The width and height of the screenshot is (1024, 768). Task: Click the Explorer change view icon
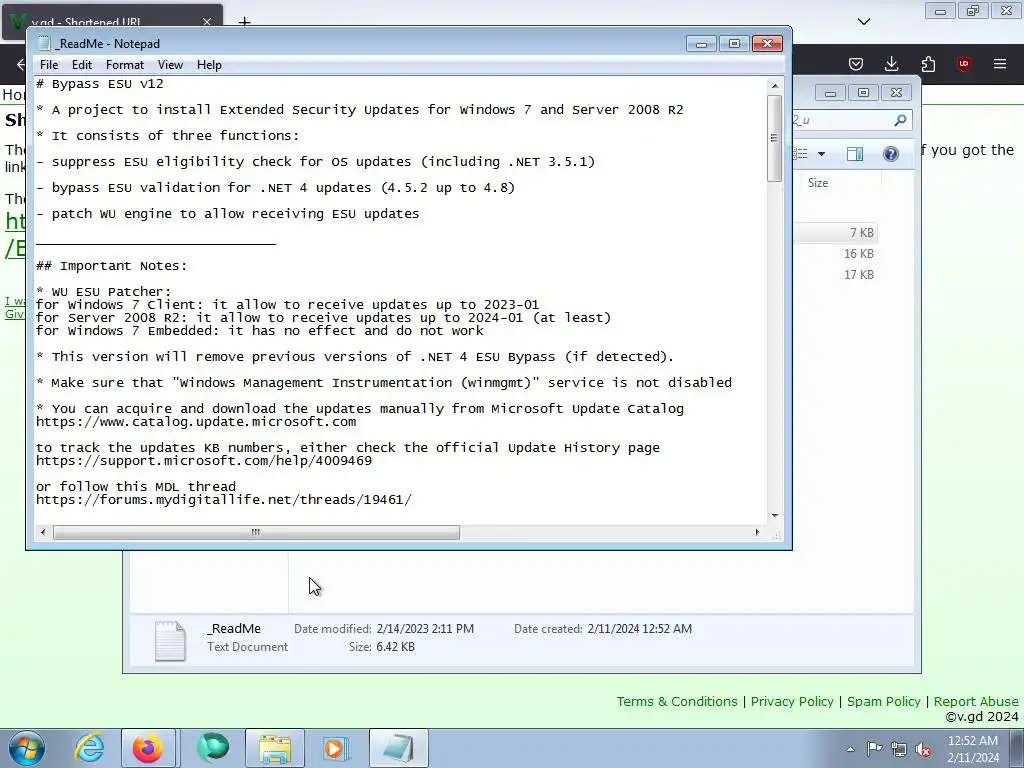[x=801, y=153]
